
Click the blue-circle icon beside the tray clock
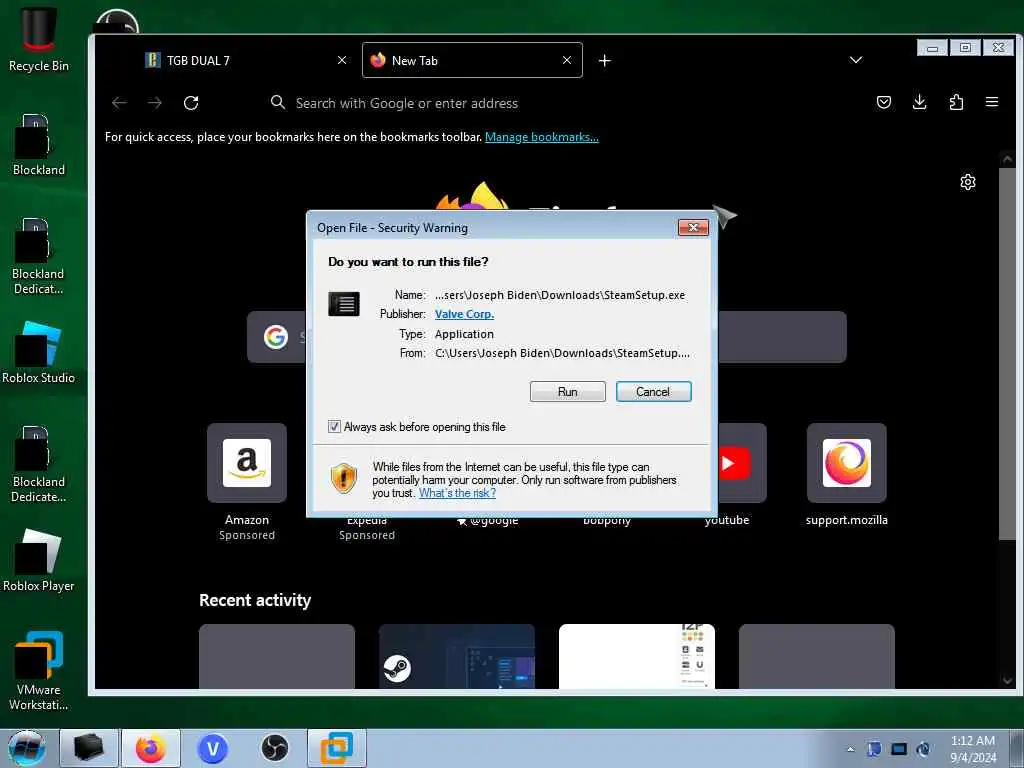pyautogui.click(x=923, y=749)
